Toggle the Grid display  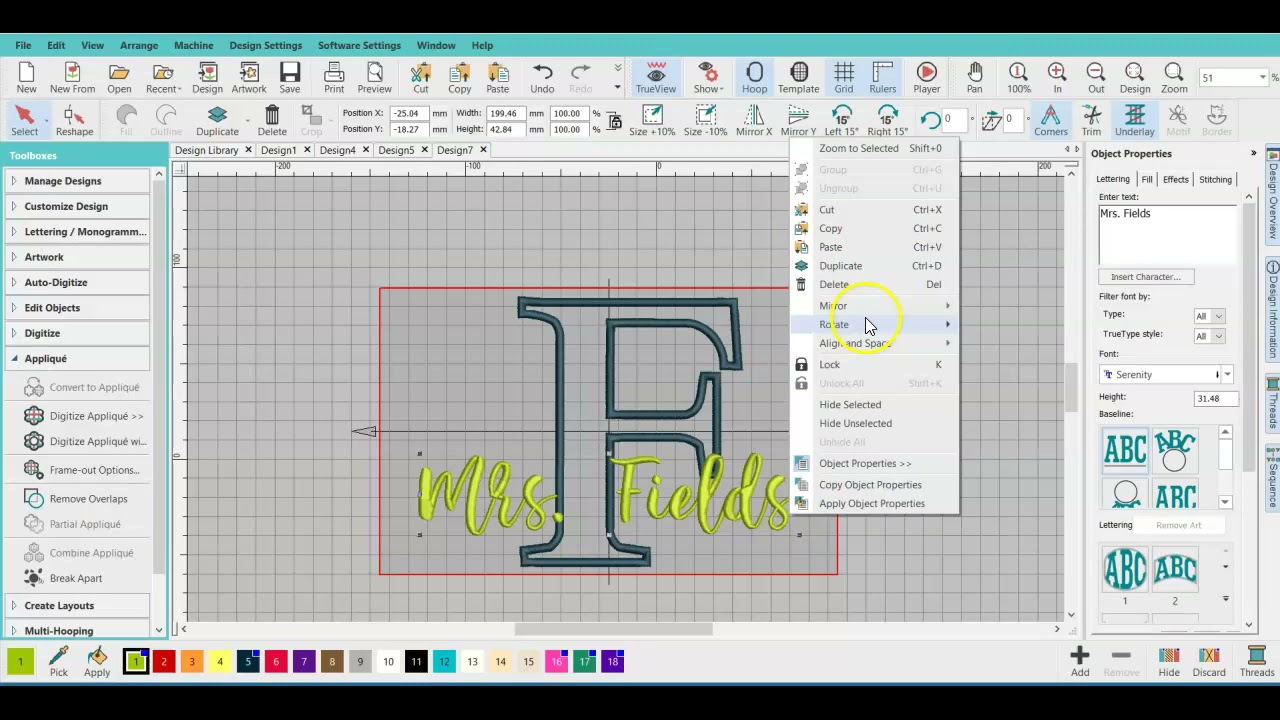tap(844, 78)
